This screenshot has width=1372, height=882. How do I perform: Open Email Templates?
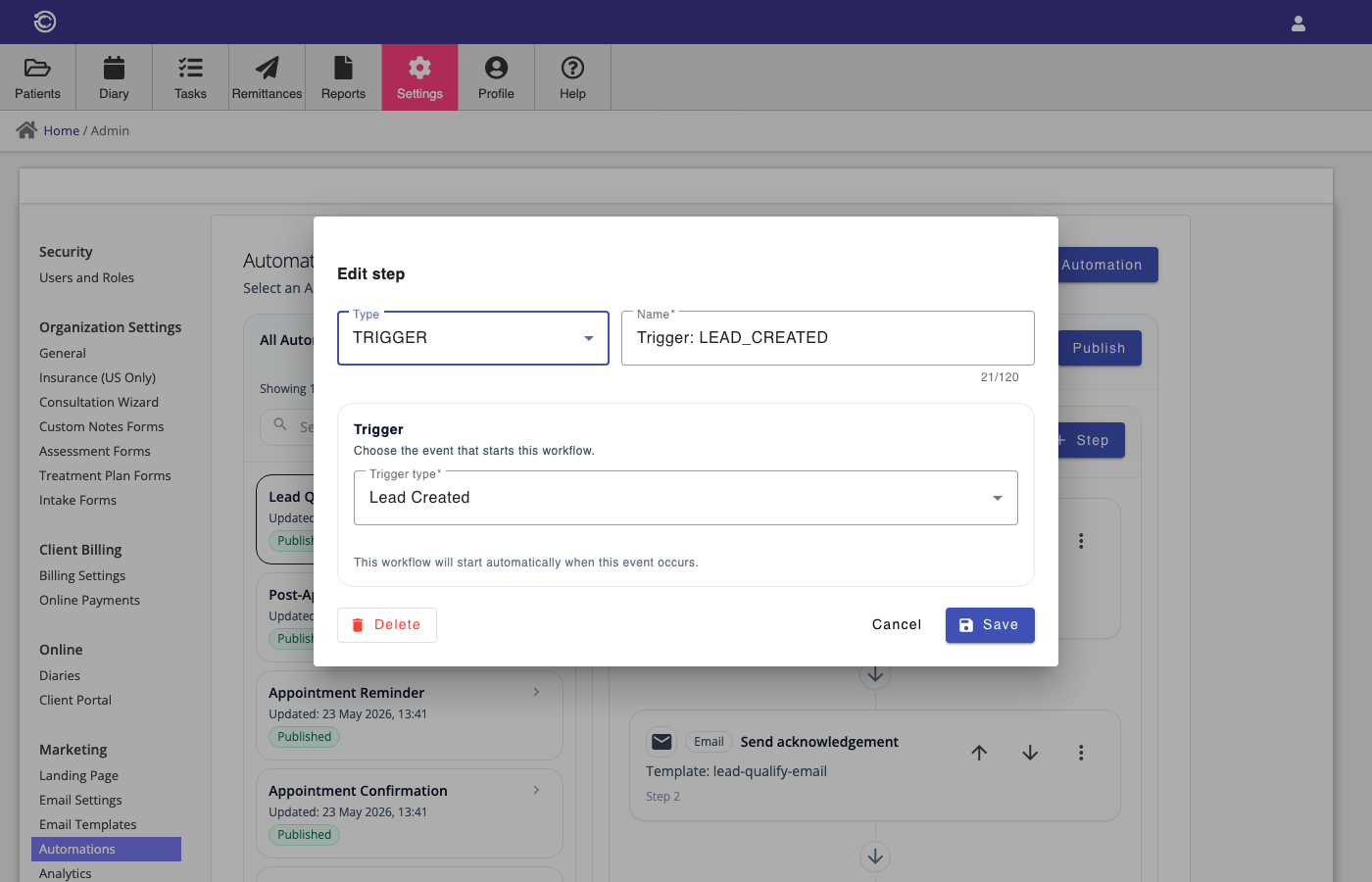click(88, 824)
